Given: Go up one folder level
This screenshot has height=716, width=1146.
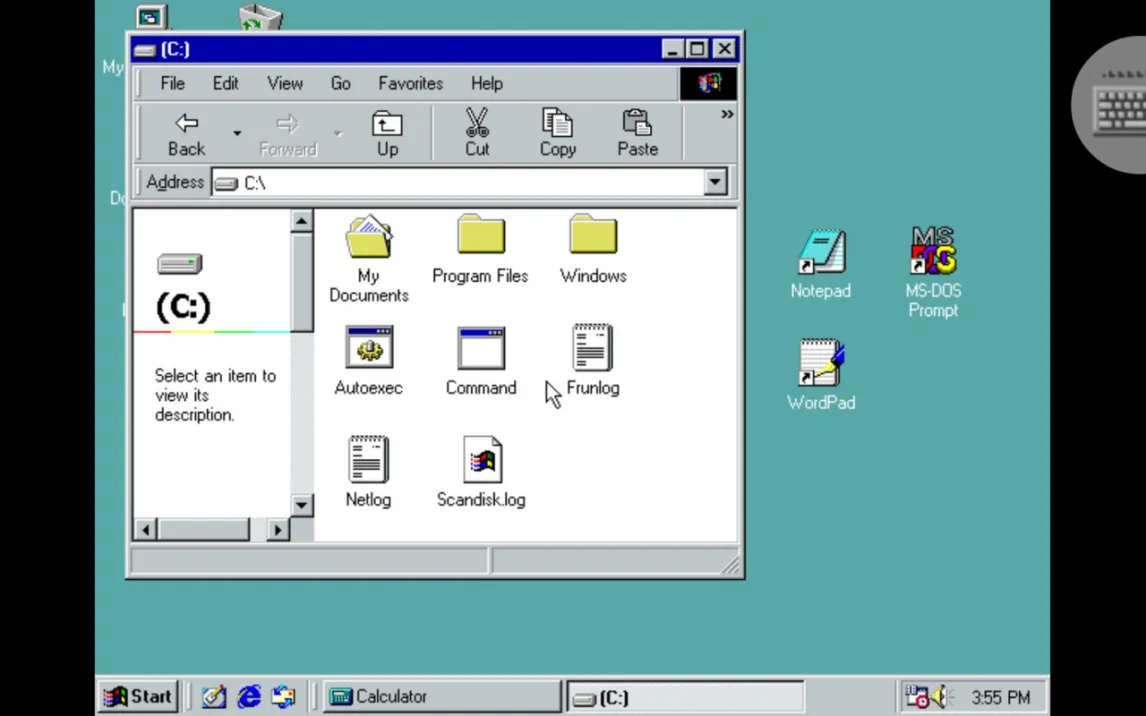Looking at the screenshot, I should 387,133.
